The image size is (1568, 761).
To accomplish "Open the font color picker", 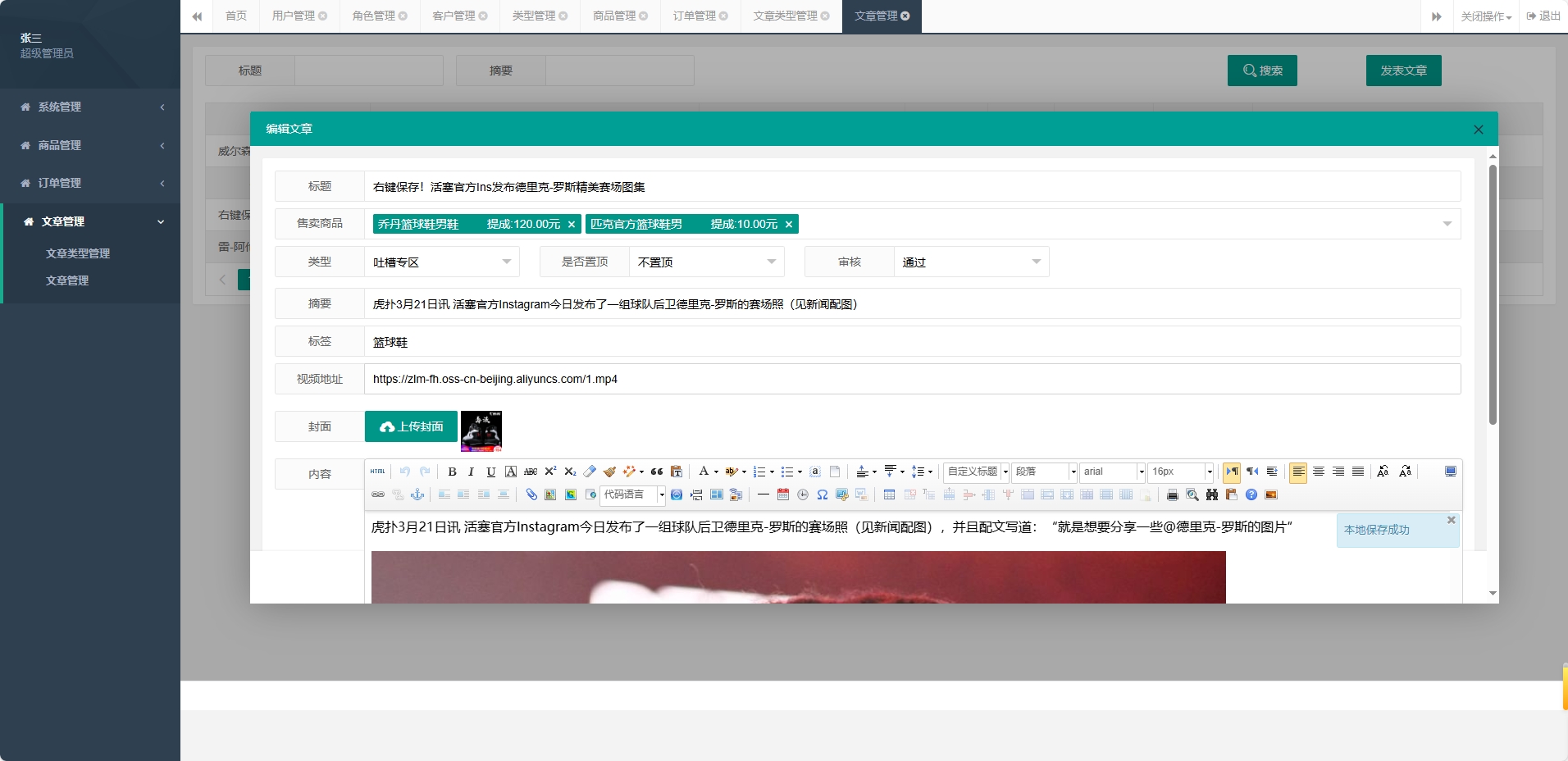I will point(707,472).
